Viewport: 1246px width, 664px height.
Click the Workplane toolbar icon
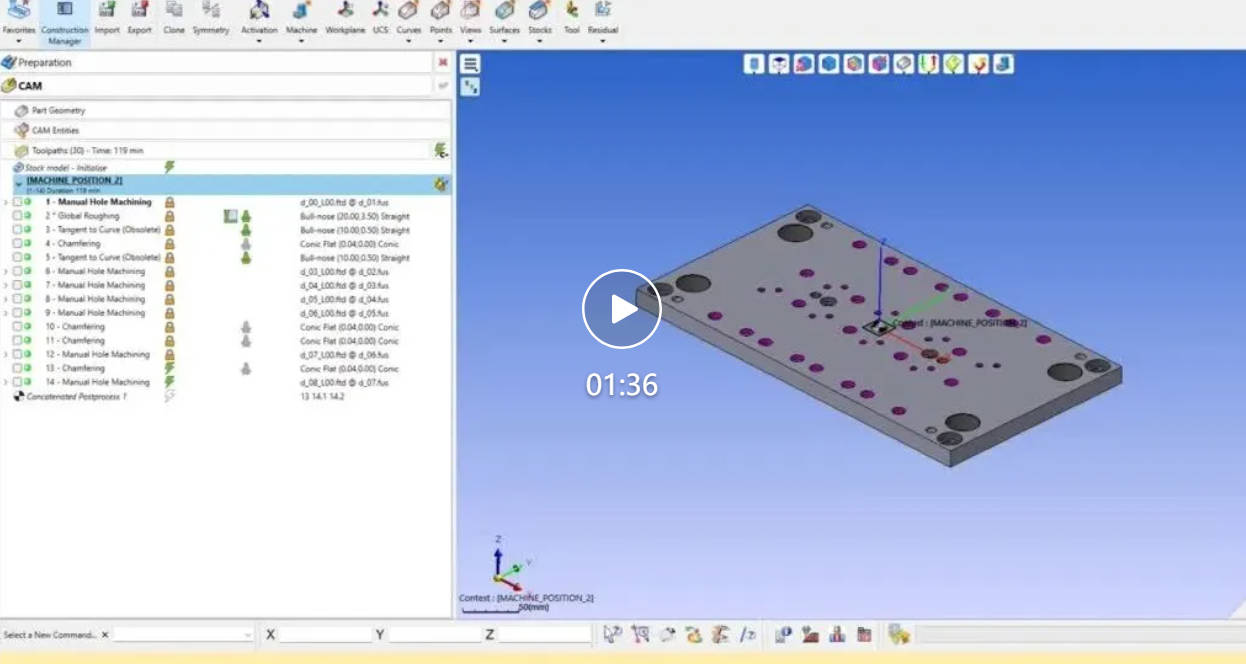pos(346,18)
